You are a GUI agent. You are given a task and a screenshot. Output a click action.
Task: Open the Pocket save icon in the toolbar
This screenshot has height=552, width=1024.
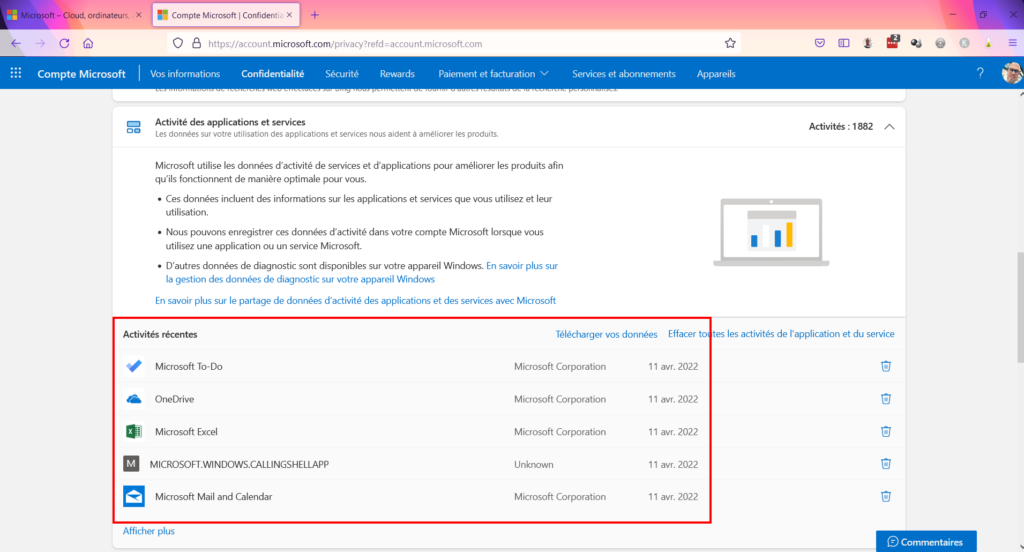point(820,43)
